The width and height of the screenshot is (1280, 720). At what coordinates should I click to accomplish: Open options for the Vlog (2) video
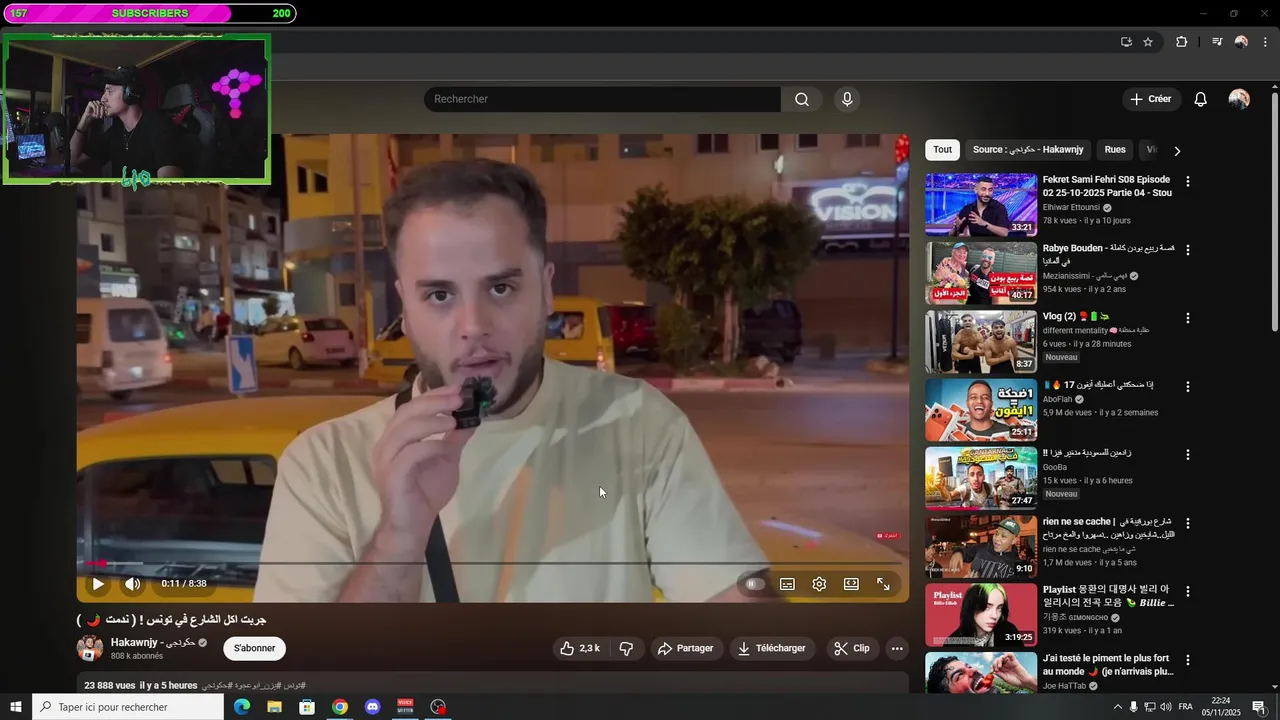1188,318
